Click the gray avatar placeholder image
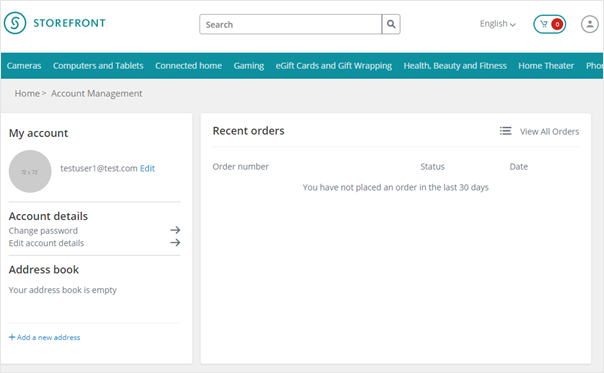The height and width of the screenshot is (373, 604). click(30, 171)
